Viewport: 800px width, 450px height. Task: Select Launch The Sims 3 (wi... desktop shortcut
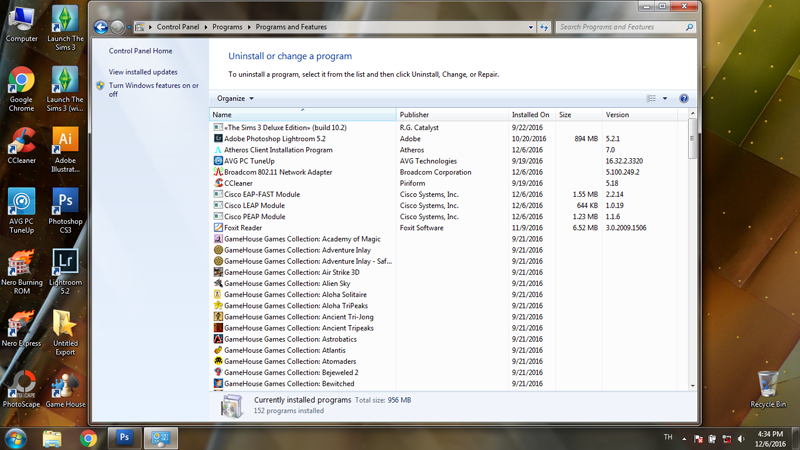(x=65, y=89)
